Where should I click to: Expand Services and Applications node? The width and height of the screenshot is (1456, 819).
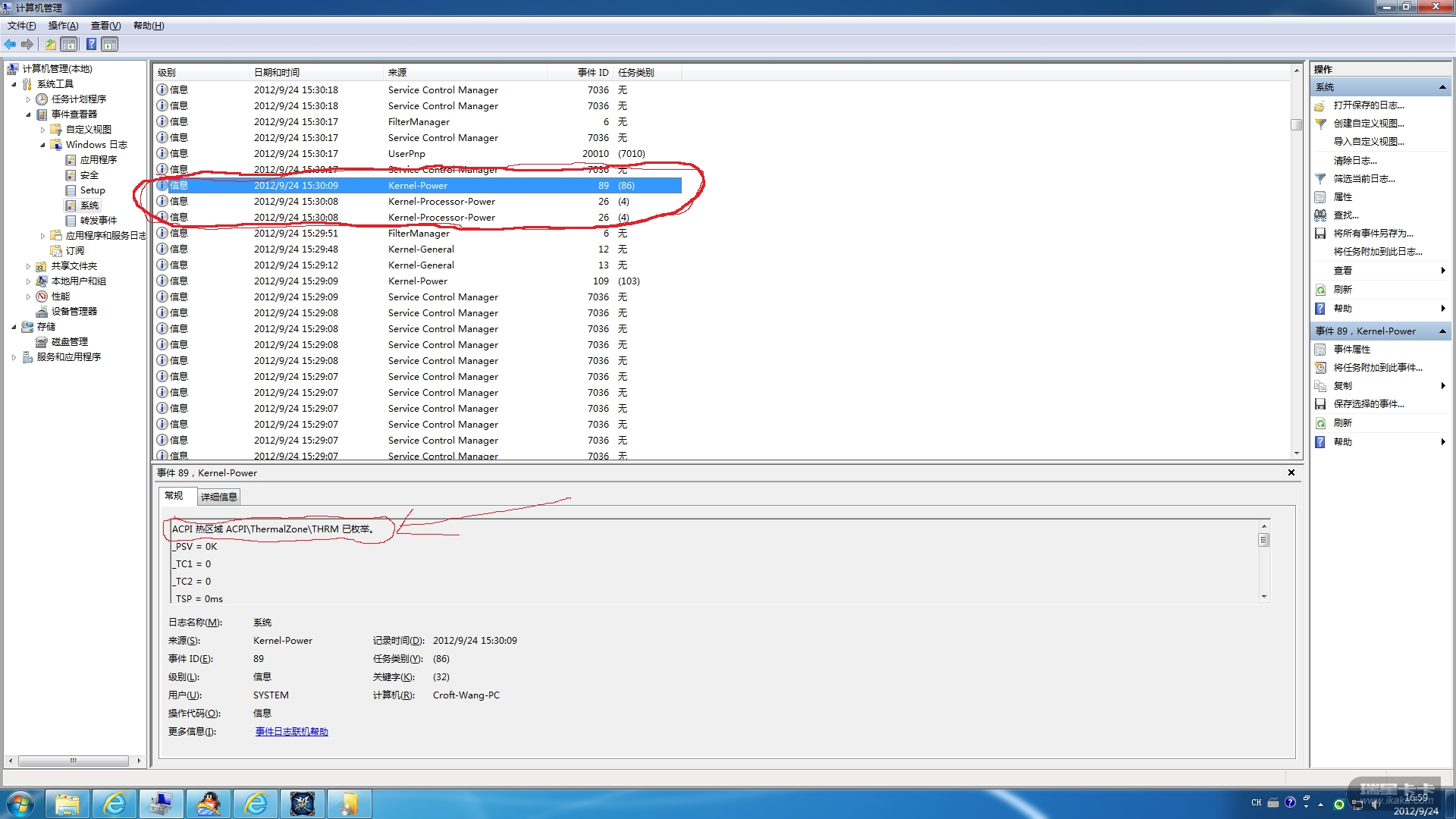tap(14, 357)
